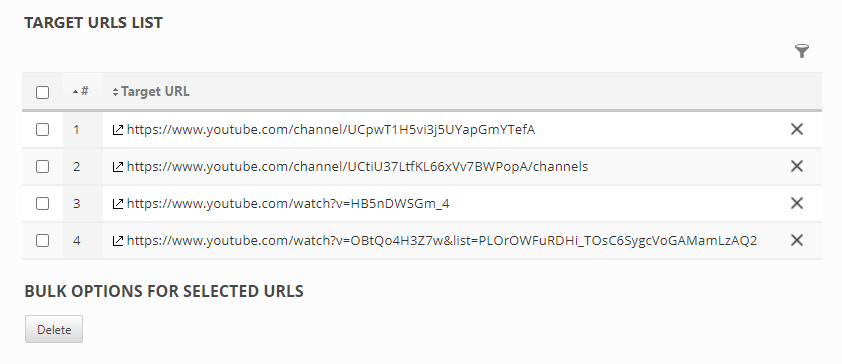
Task: Open the filter funnel icon
Action: coord(802,51)
